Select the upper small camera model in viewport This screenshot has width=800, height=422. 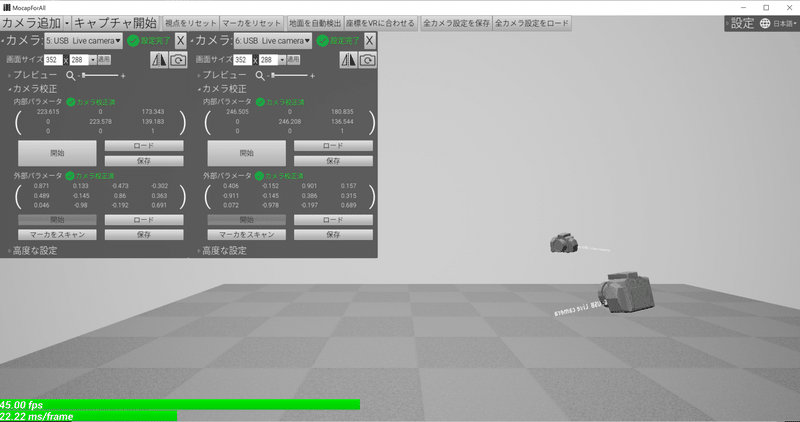point(563,242)
